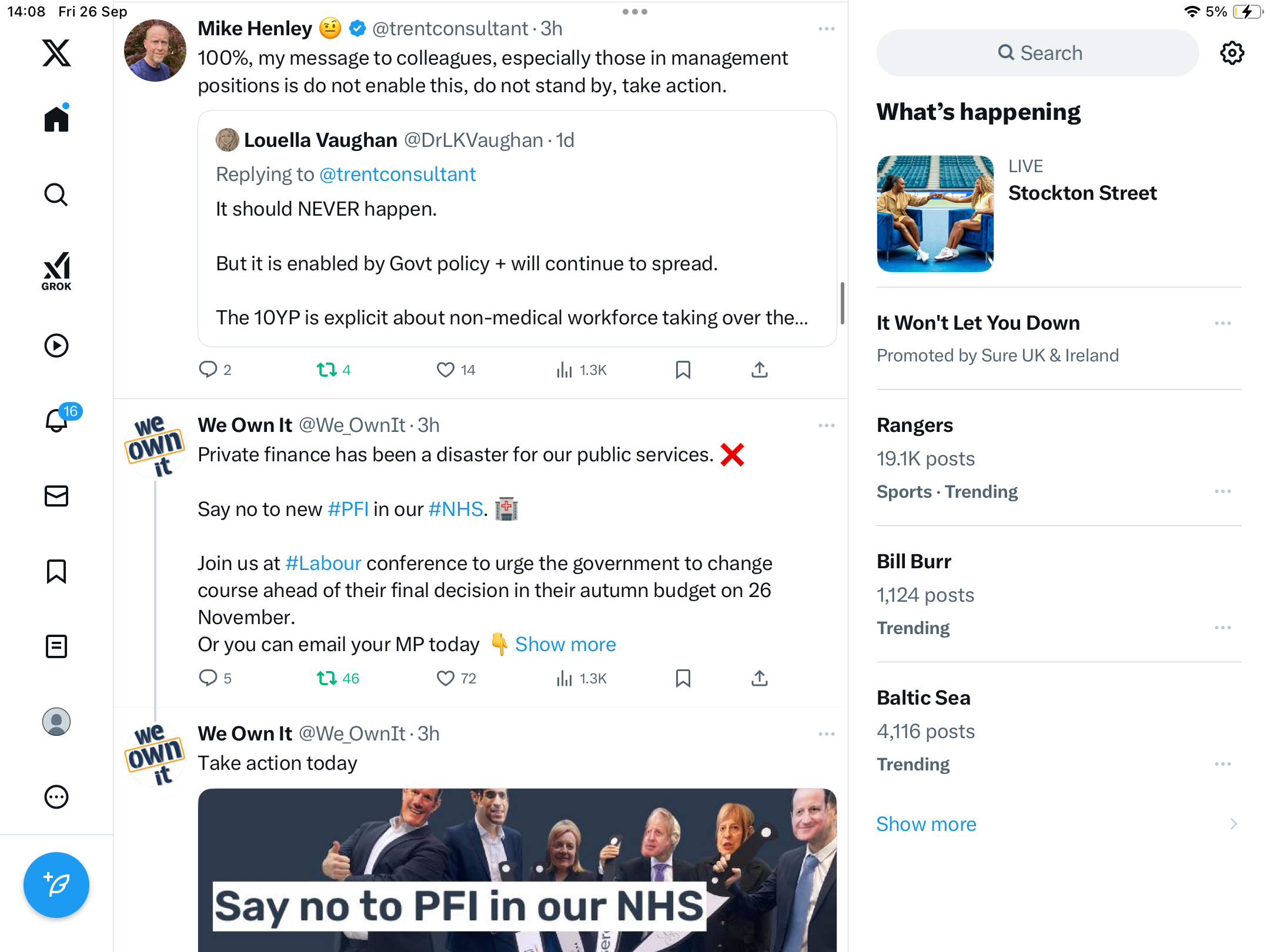Screen dimensions: 1270x952
Task: Open Bookmarks from the left sidebar
Action: [x=56, y=571]
